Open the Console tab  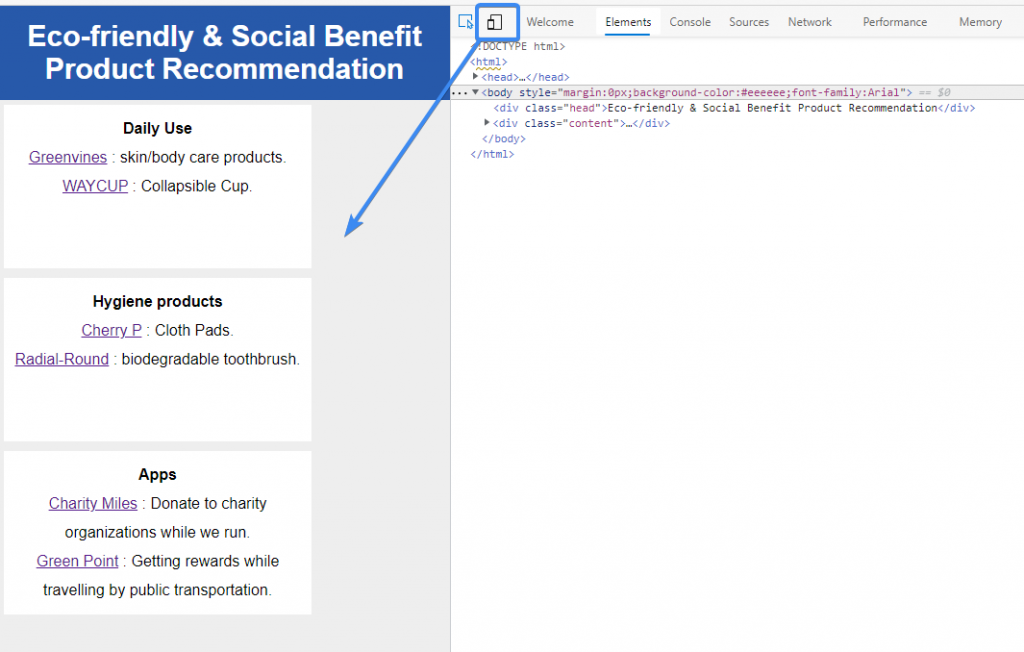690,22
